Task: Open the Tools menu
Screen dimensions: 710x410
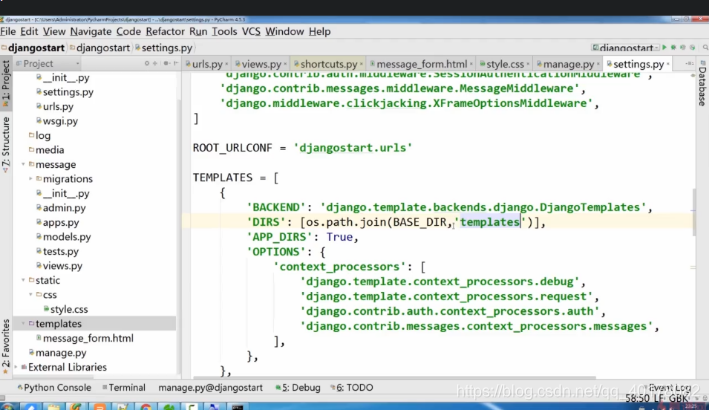Action: click(x=224, y=32)
